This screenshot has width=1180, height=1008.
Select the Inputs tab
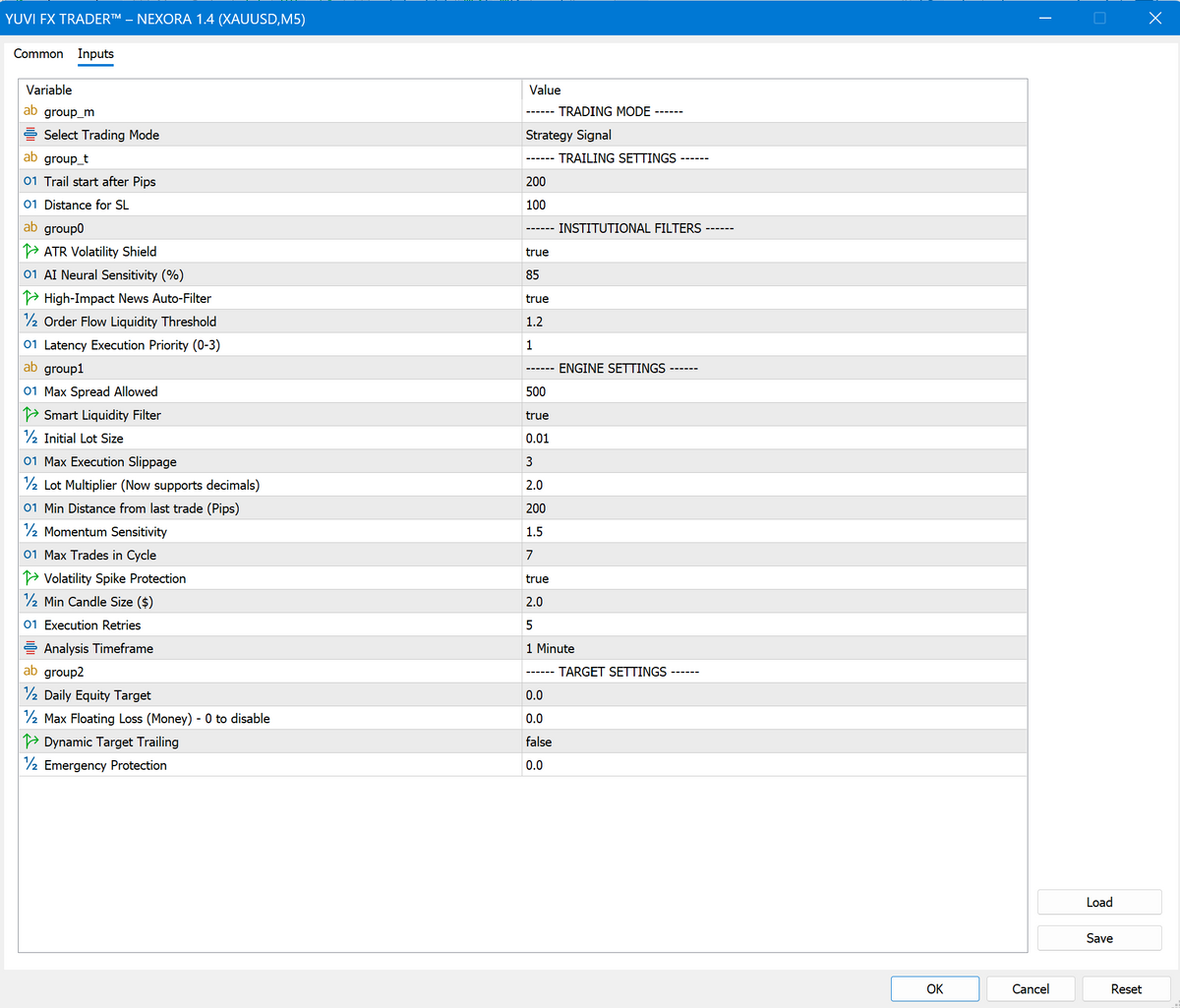94,54
